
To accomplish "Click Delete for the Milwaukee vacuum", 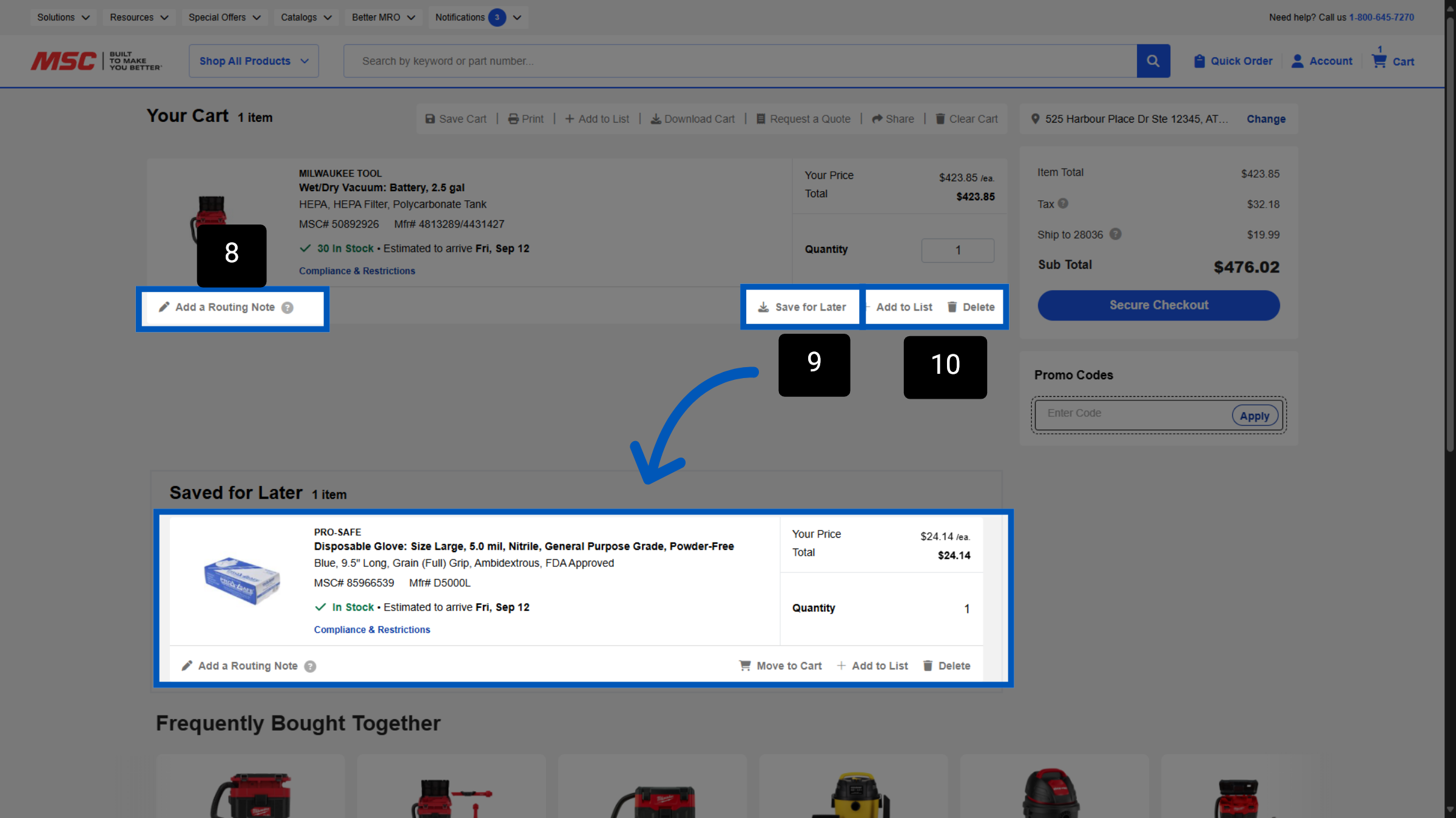I will [971, 307].
